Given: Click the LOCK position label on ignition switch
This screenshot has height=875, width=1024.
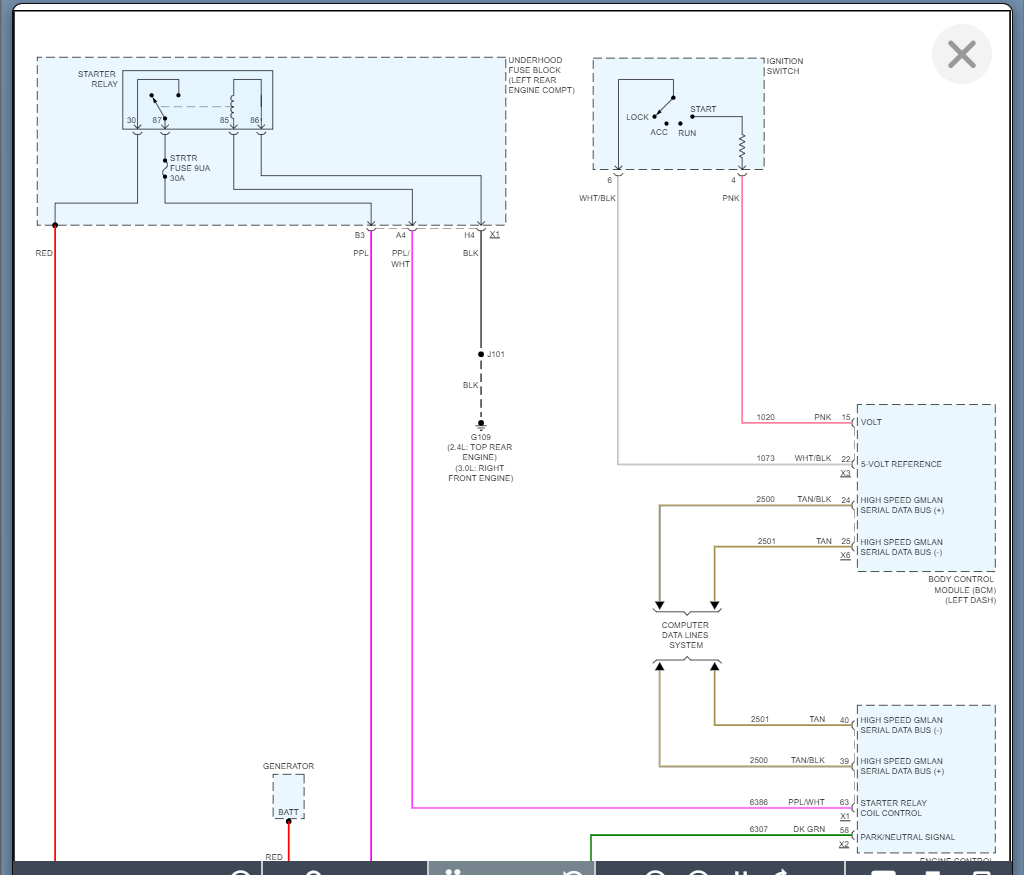Looking at the screenshot, I should click(x=637, y=117).
